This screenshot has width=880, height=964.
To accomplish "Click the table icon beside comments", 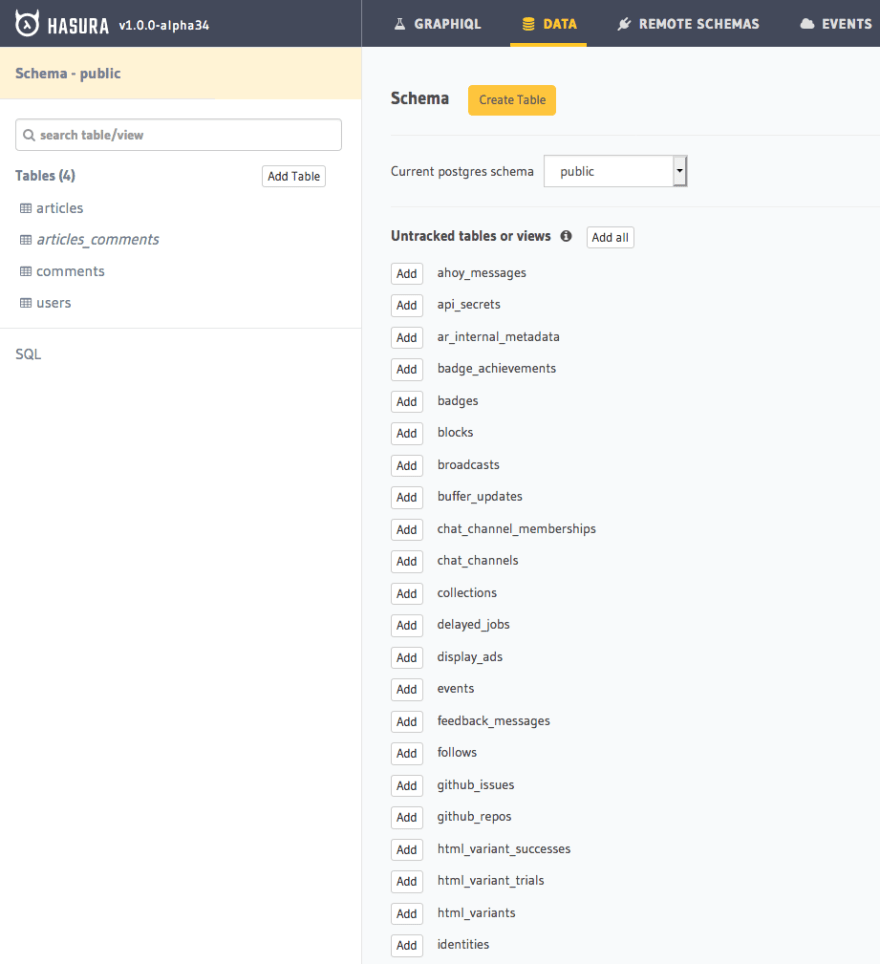I will coord(26,271).
